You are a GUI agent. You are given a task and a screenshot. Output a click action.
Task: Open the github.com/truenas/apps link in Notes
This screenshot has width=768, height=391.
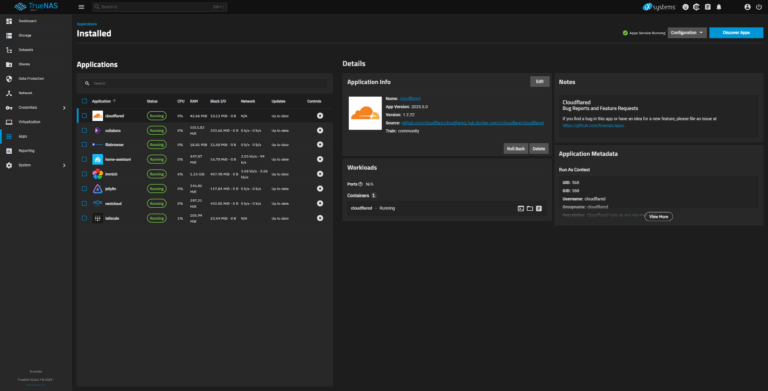[593, 125]
